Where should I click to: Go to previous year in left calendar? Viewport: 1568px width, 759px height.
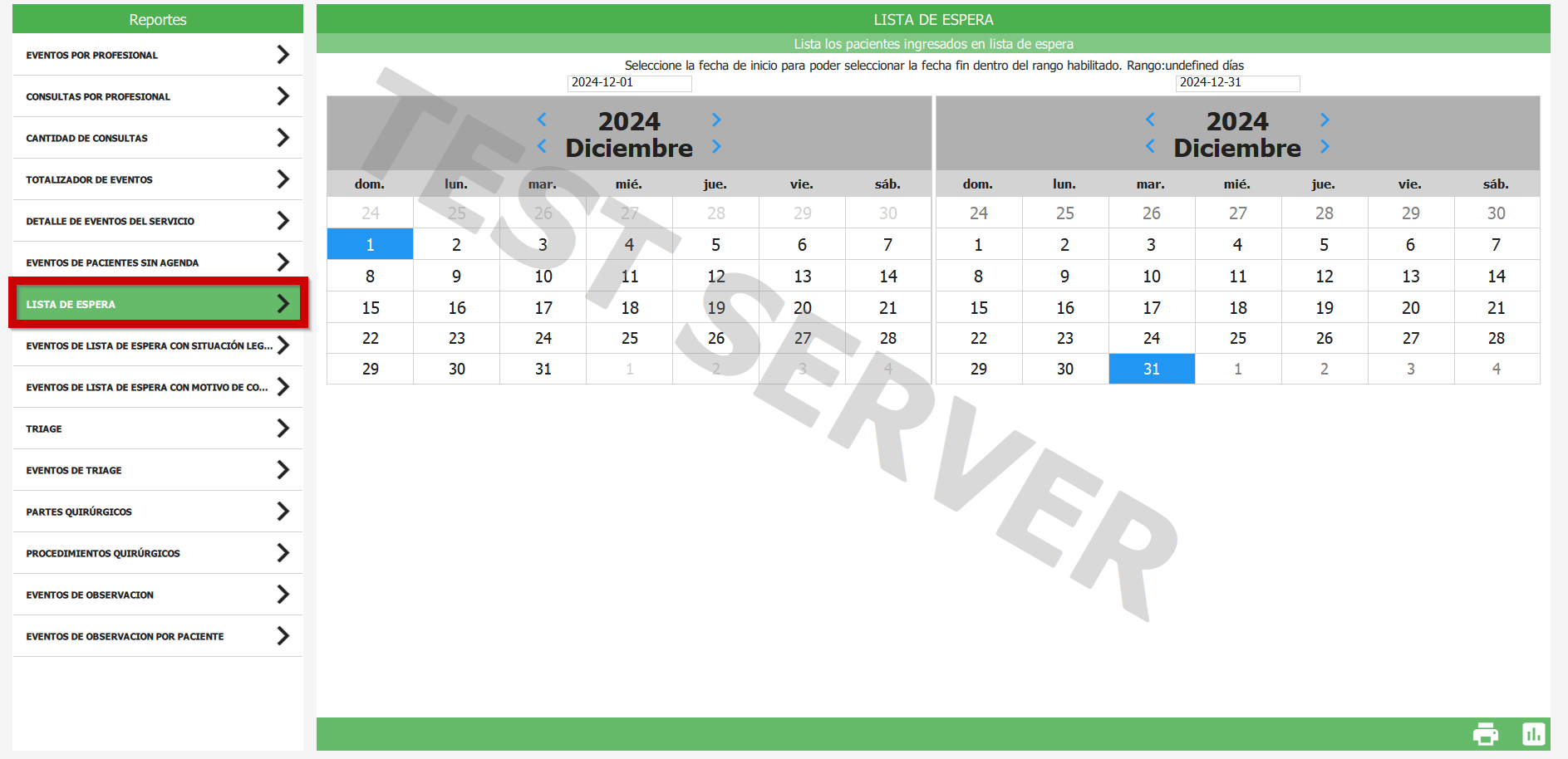pos(542,120)
